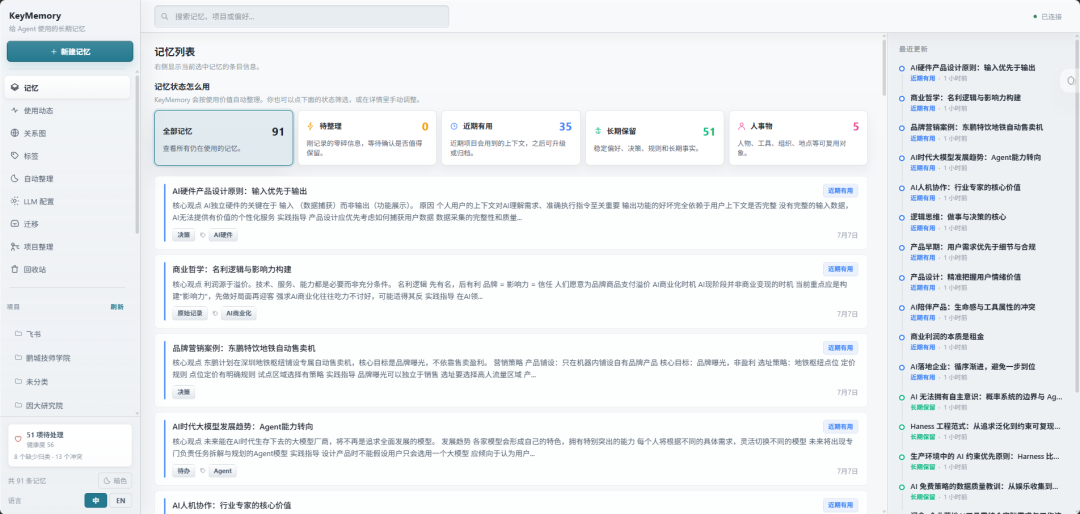The height and width of the screenshot is (514, 1080).
Task: Switch language to 中
Action: (96, 501)
